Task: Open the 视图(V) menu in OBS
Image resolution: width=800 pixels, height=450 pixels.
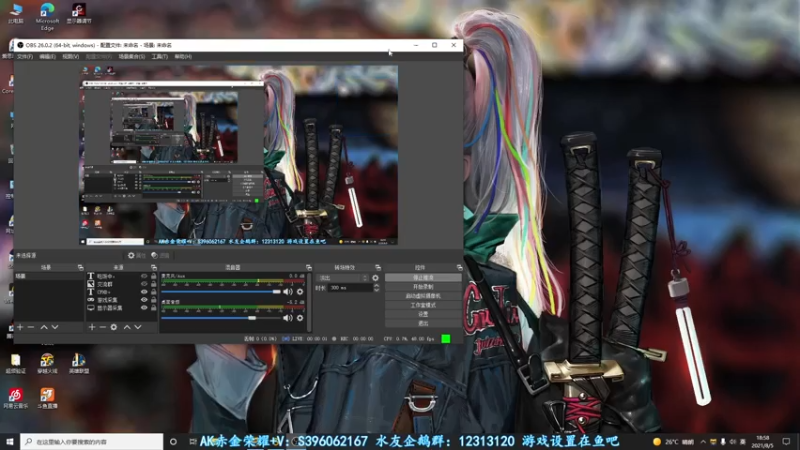Action: (x=70, y=57)
